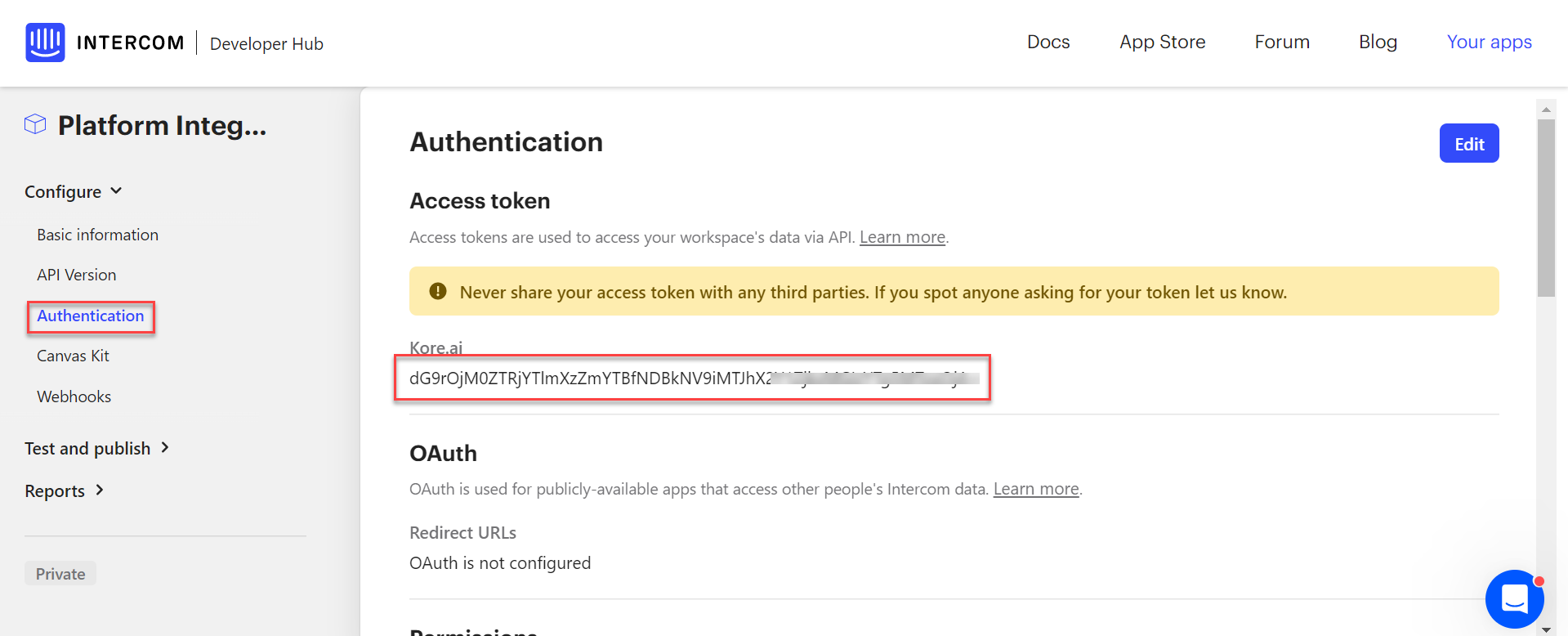Click the warning icon in yellow banner

pyautogui.click(x=438, y=292)
